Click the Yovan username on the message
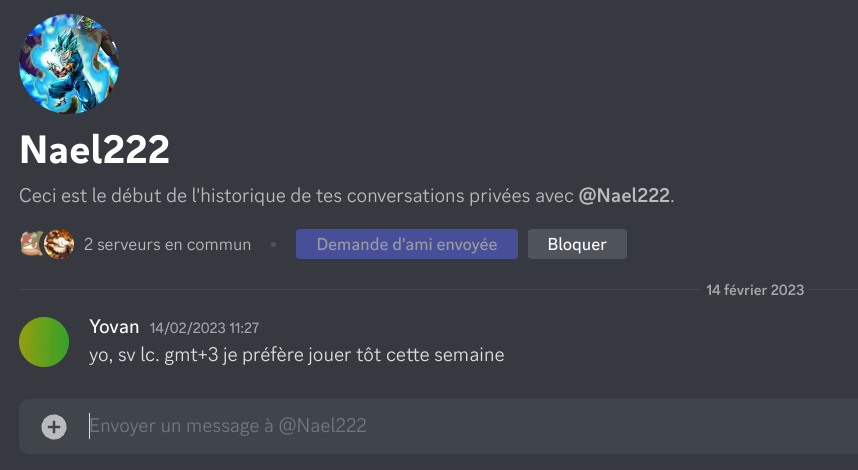 (113, 326)
